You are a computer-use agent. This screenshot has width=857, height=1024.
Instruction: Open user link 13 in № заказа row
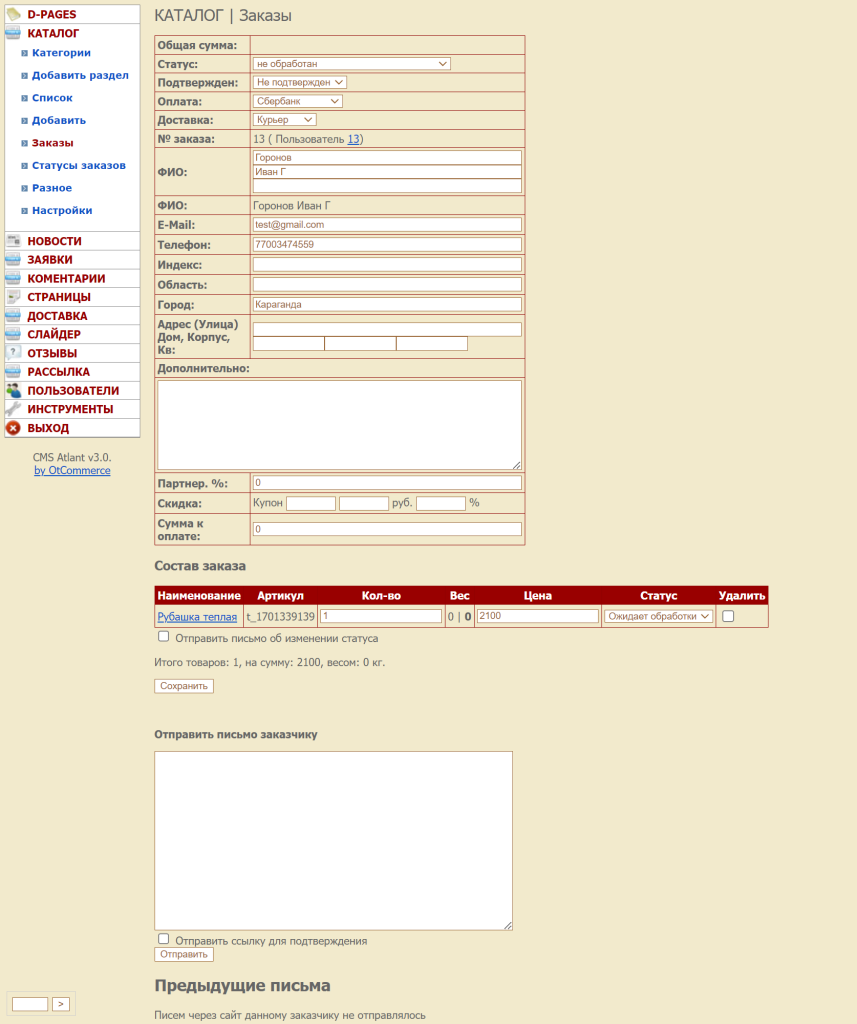click(x=353, y=139)
